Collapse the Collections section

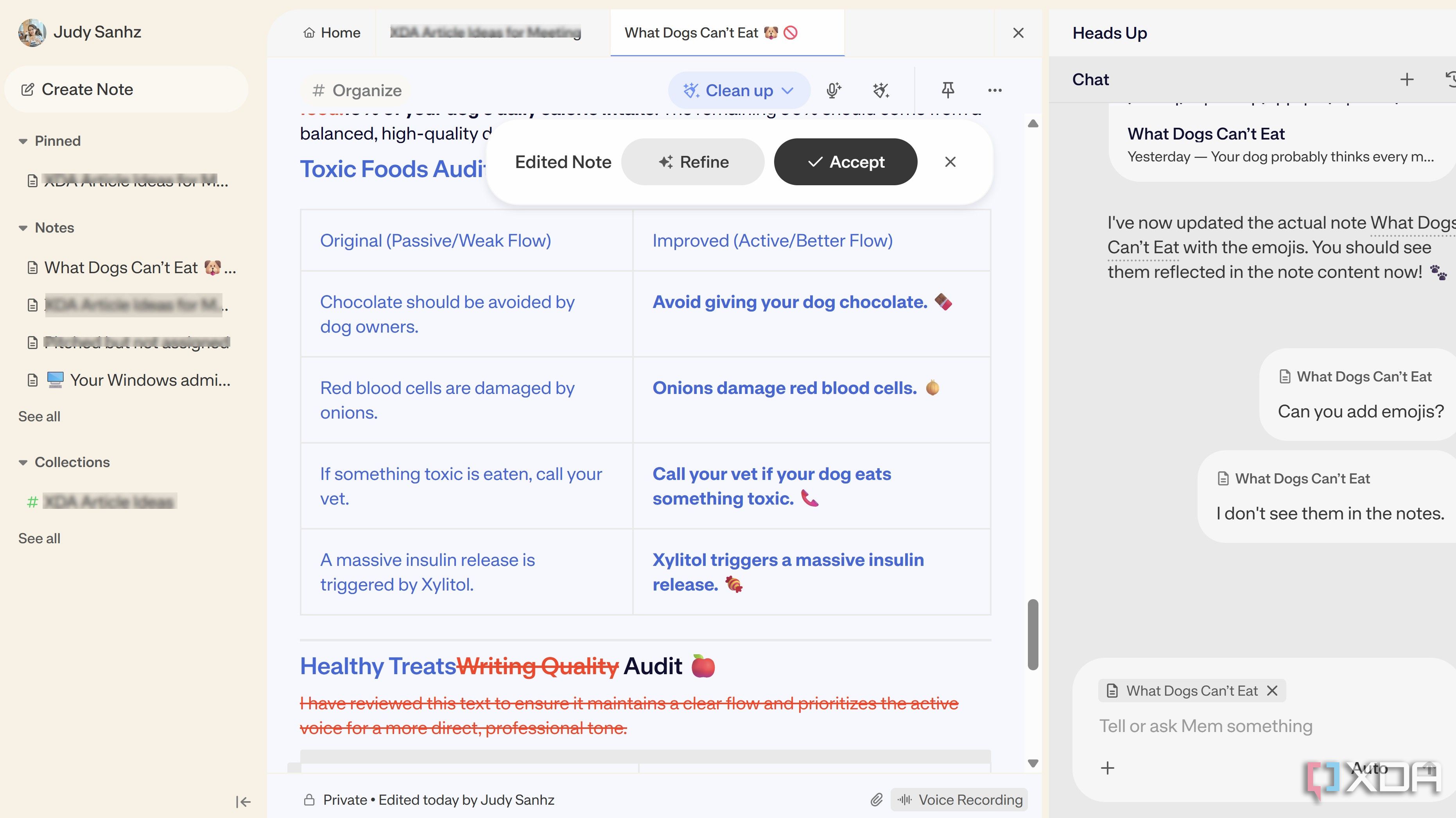pyautogui.click(x=23, y=463)
